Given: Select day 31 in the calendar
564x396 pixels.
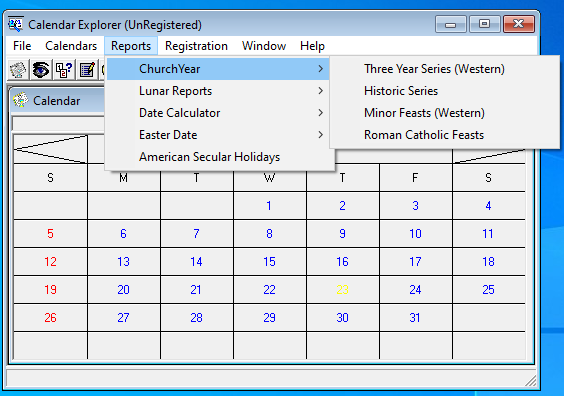Looking at the screenshot, I should (x=415, y=318).
